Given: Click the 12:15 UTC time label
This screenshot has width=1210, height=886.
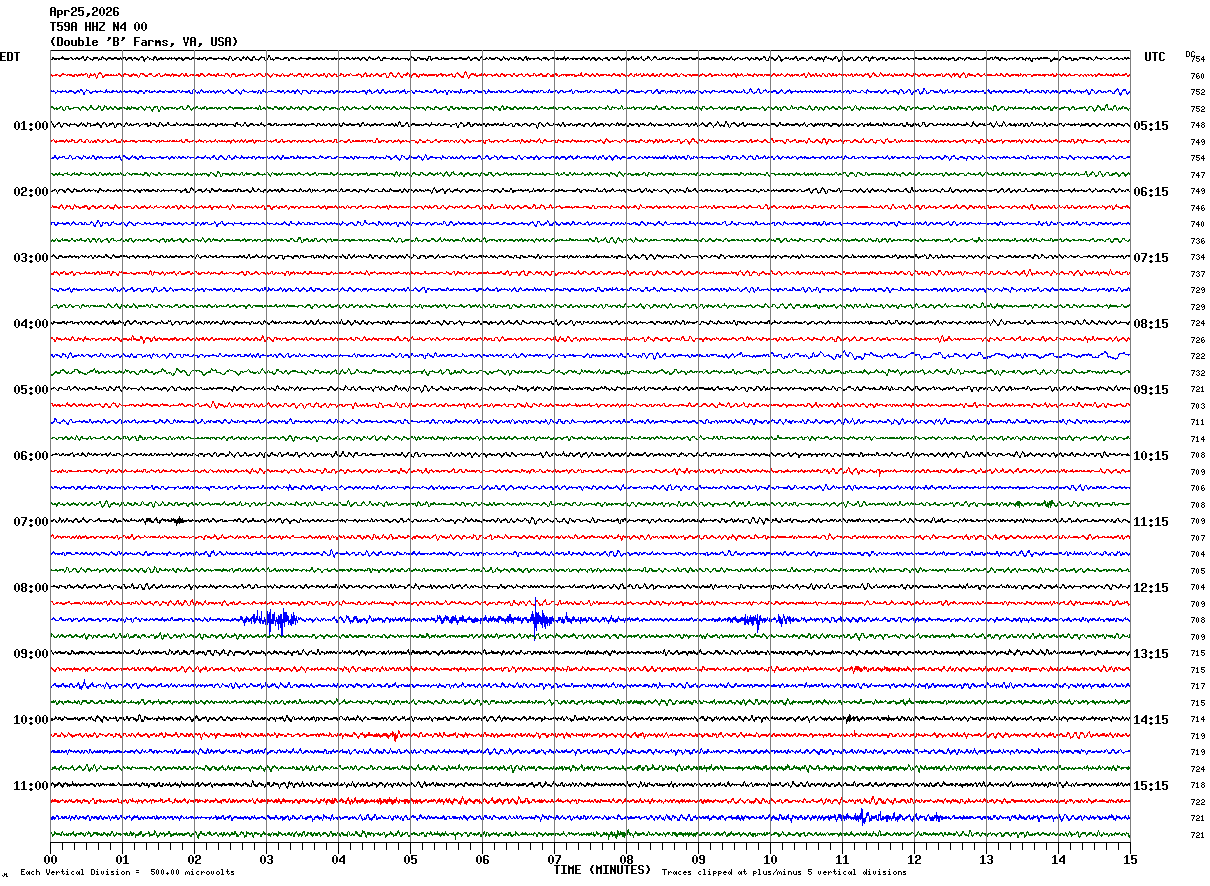Looking at the screenshot, I should click(x=1151, y=588).
